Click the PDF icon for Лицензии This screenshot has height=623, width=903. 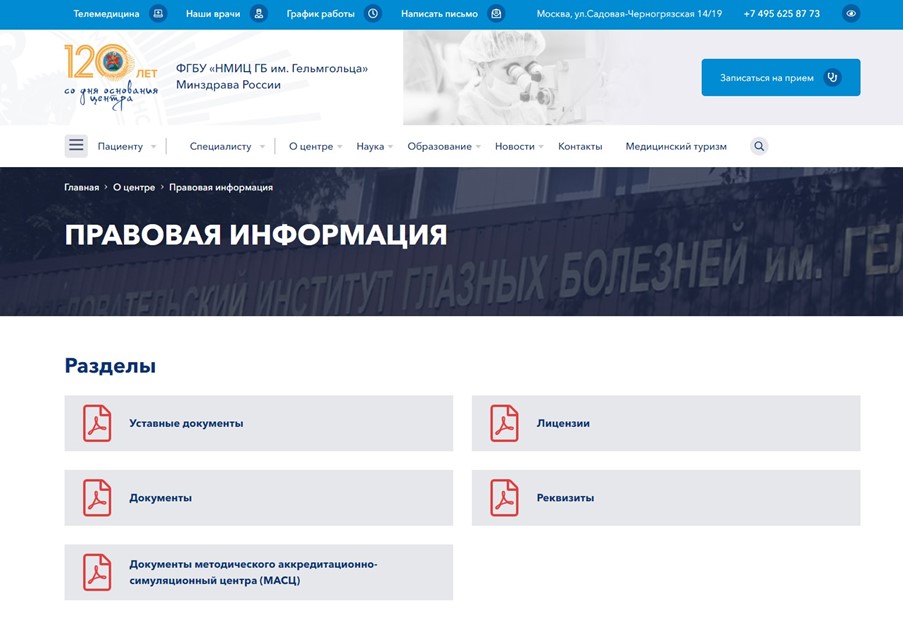[502, 423]
